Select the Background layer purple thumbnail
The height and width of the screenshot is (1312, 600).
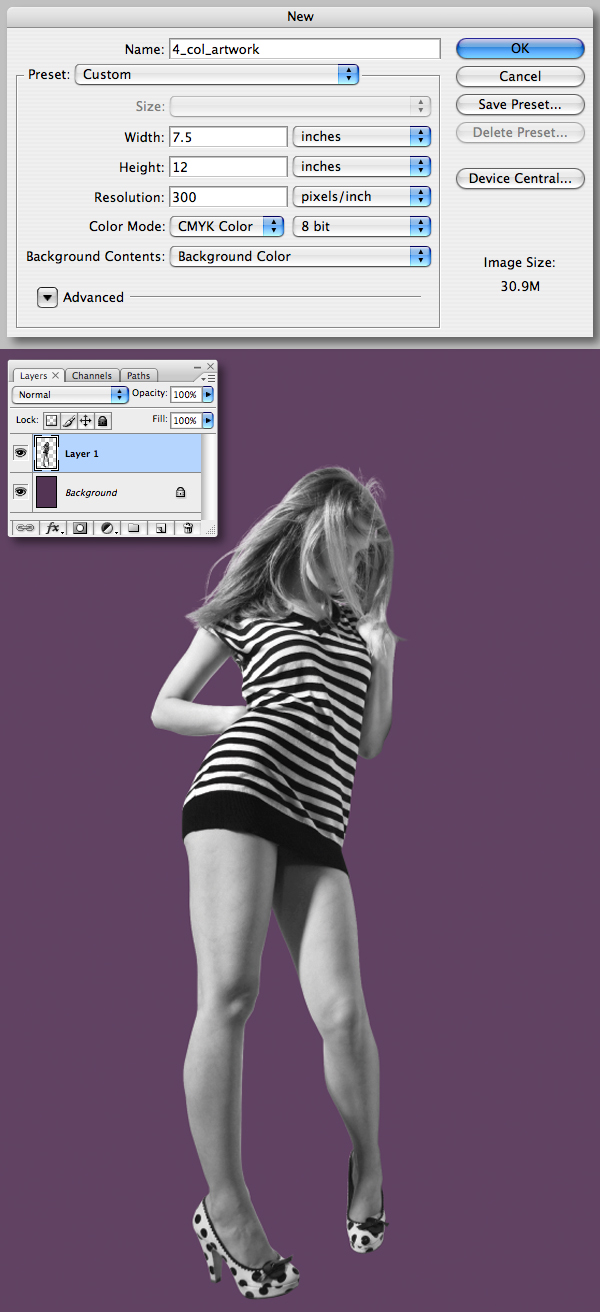(x=47, y=492)
